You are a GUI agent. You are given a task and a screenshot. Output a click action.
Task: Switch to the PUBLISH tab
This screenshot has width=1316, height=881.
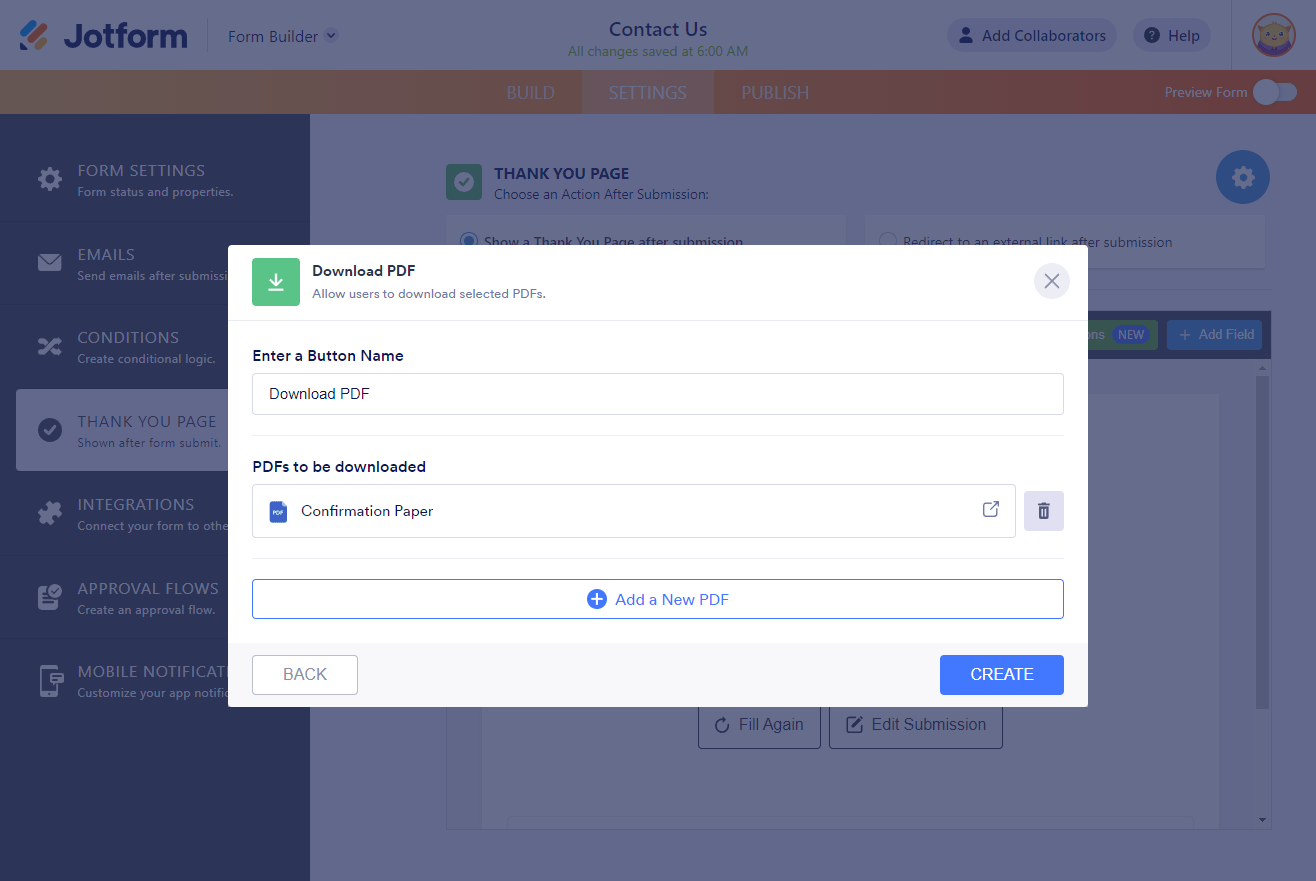(x=775, y=93)
